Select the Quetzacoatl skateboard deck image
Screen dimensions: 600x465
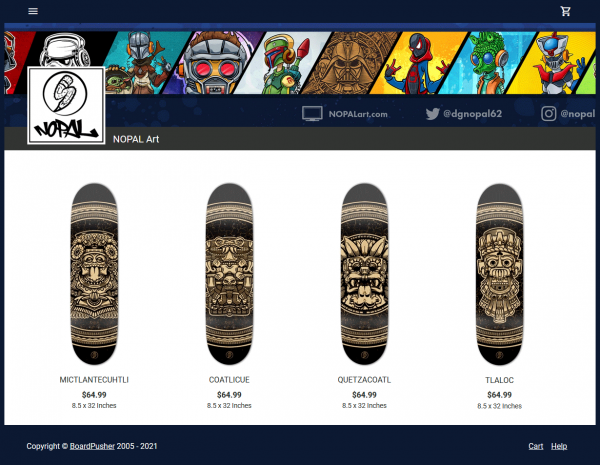(364, 274)
